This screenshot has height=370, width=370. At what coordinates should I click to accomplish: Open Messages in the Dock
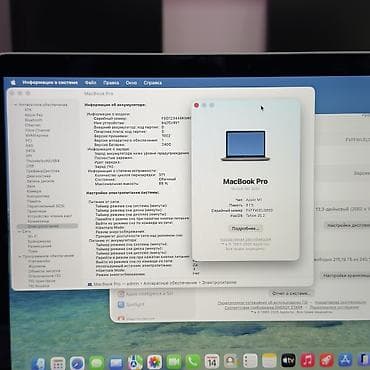pyautogui.click(x=97, y=363)
